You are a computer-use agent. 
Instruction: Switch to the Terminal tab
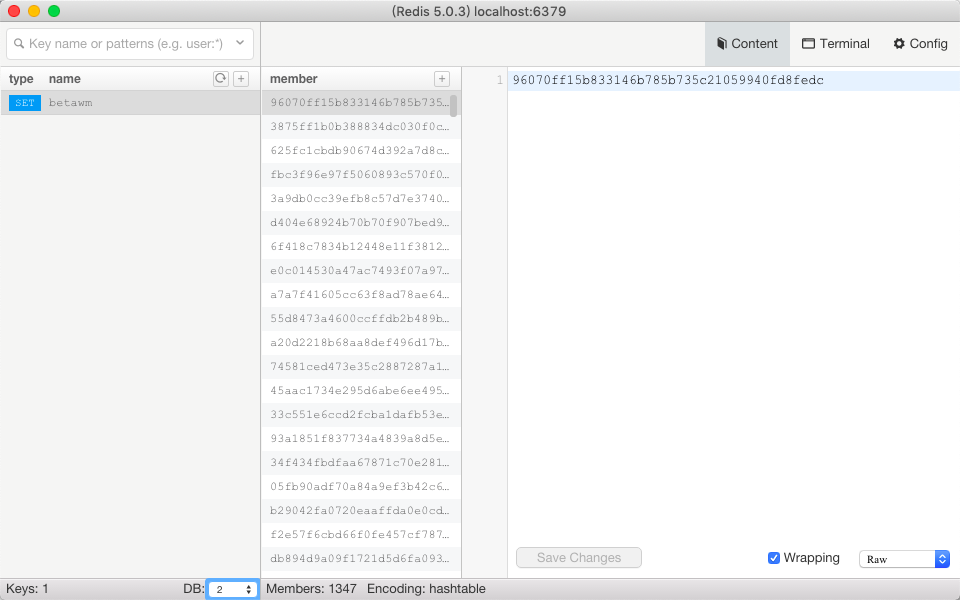point(835,43)
